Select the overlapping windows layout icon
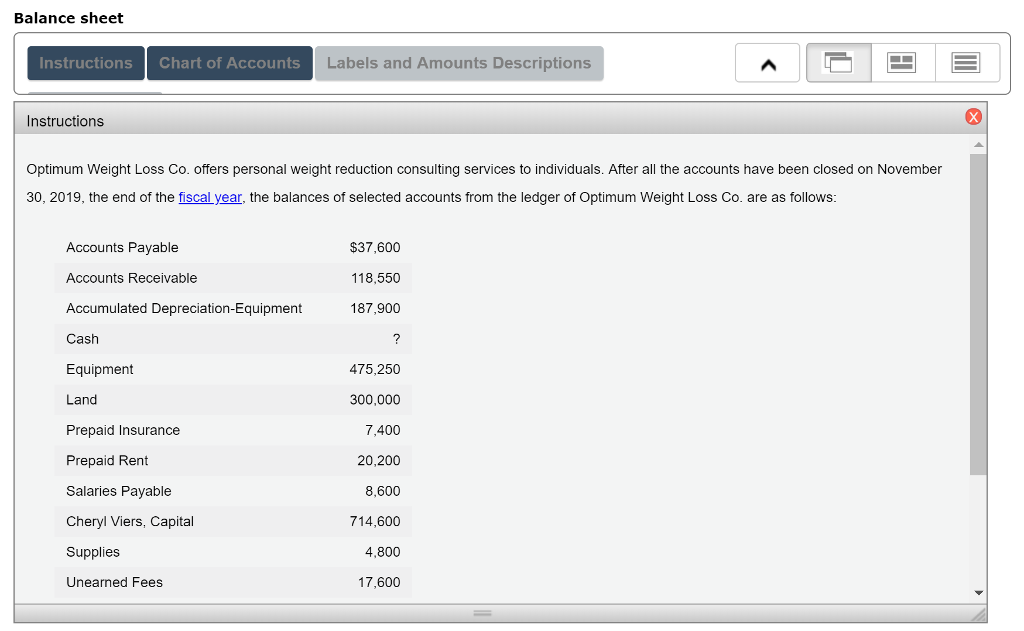Image resolution: width=1024 pixels, height=631 pixels. tap(839, 63)
